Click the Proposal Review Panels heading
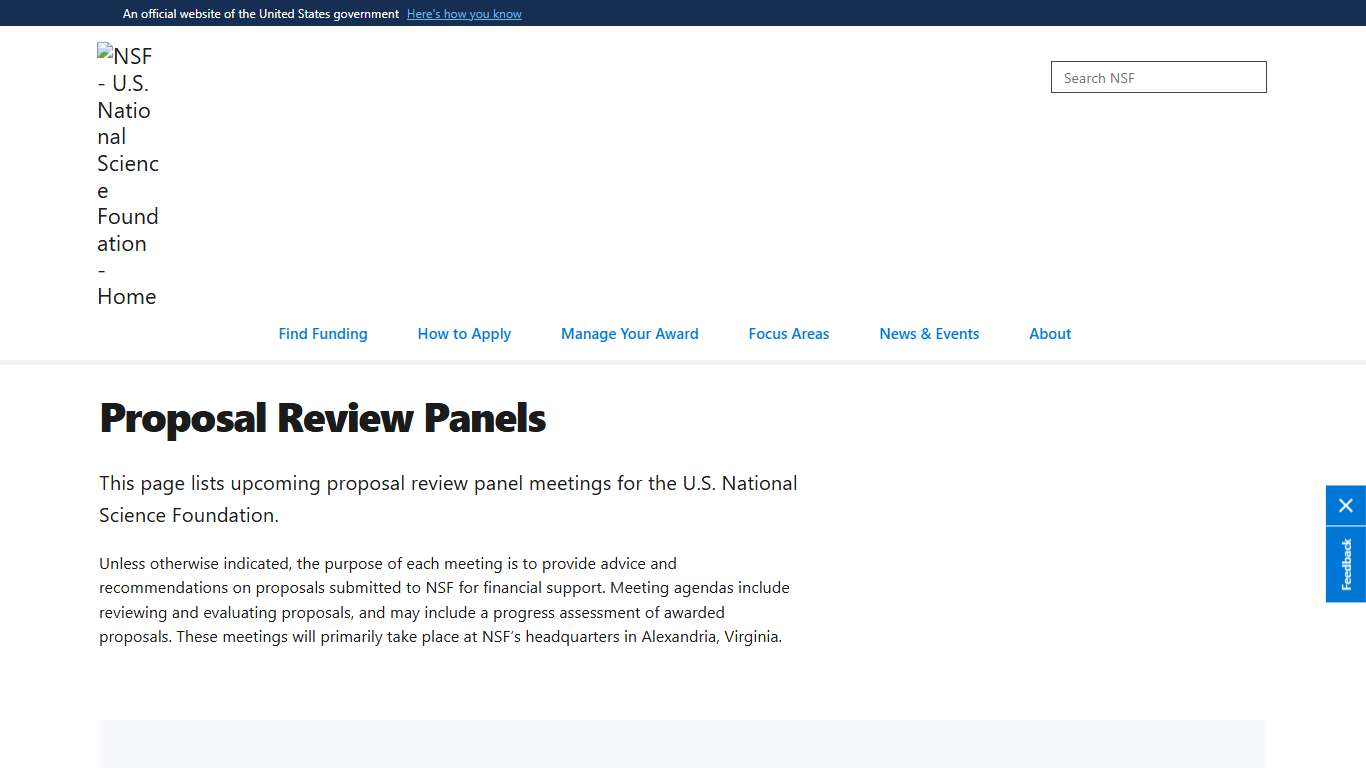The width and height of the screenshot is (1366, 768). point(322,418)
